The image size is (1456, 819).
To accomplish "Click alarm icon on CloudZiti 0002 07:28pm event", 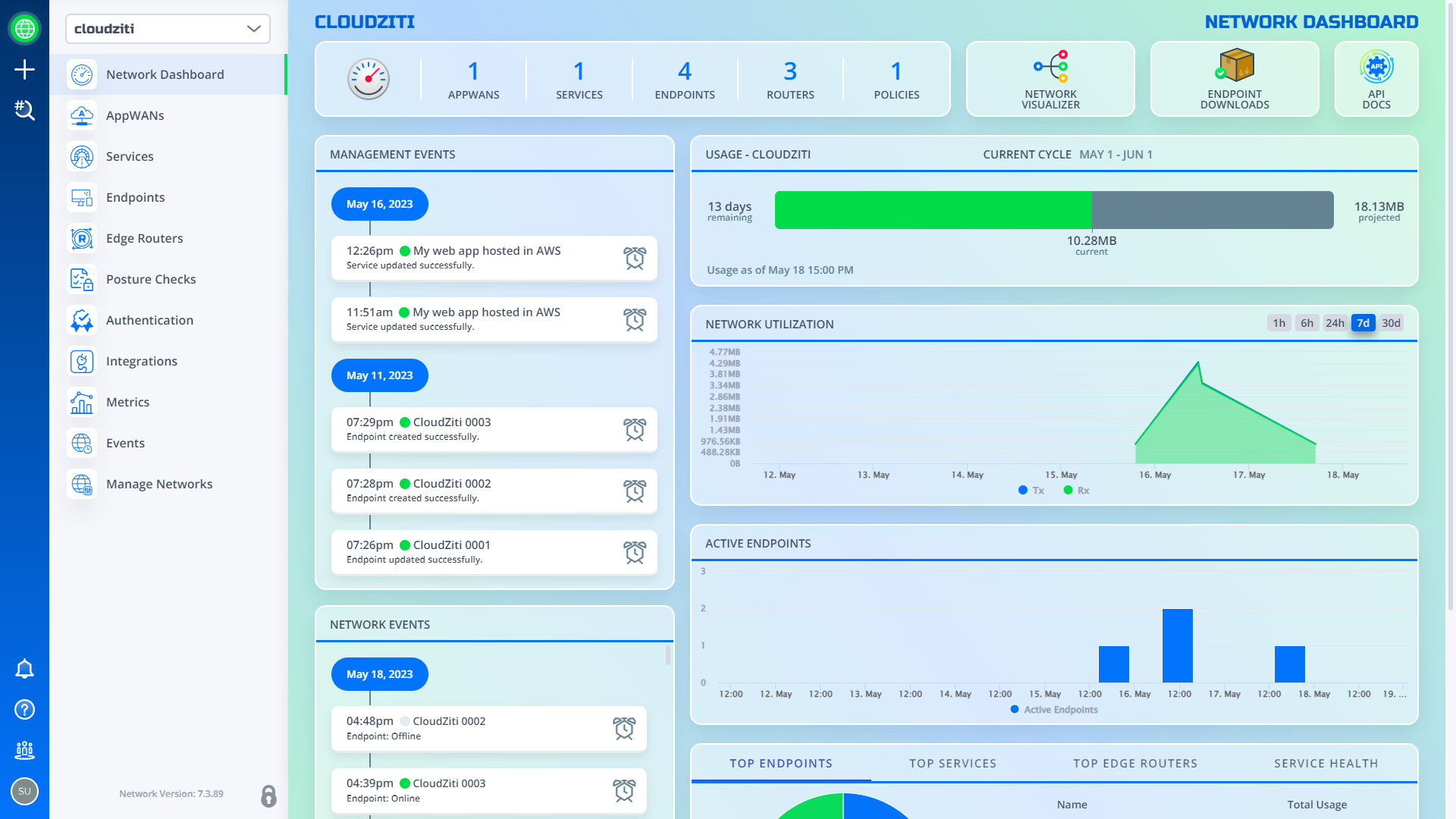I will click(635, 491).
